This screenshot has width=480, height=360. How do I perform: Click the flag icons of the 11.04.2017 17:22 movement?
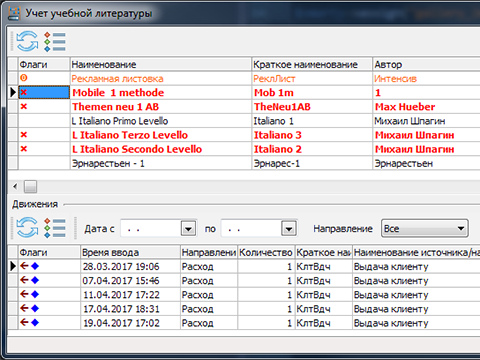[x=29, y=294]
